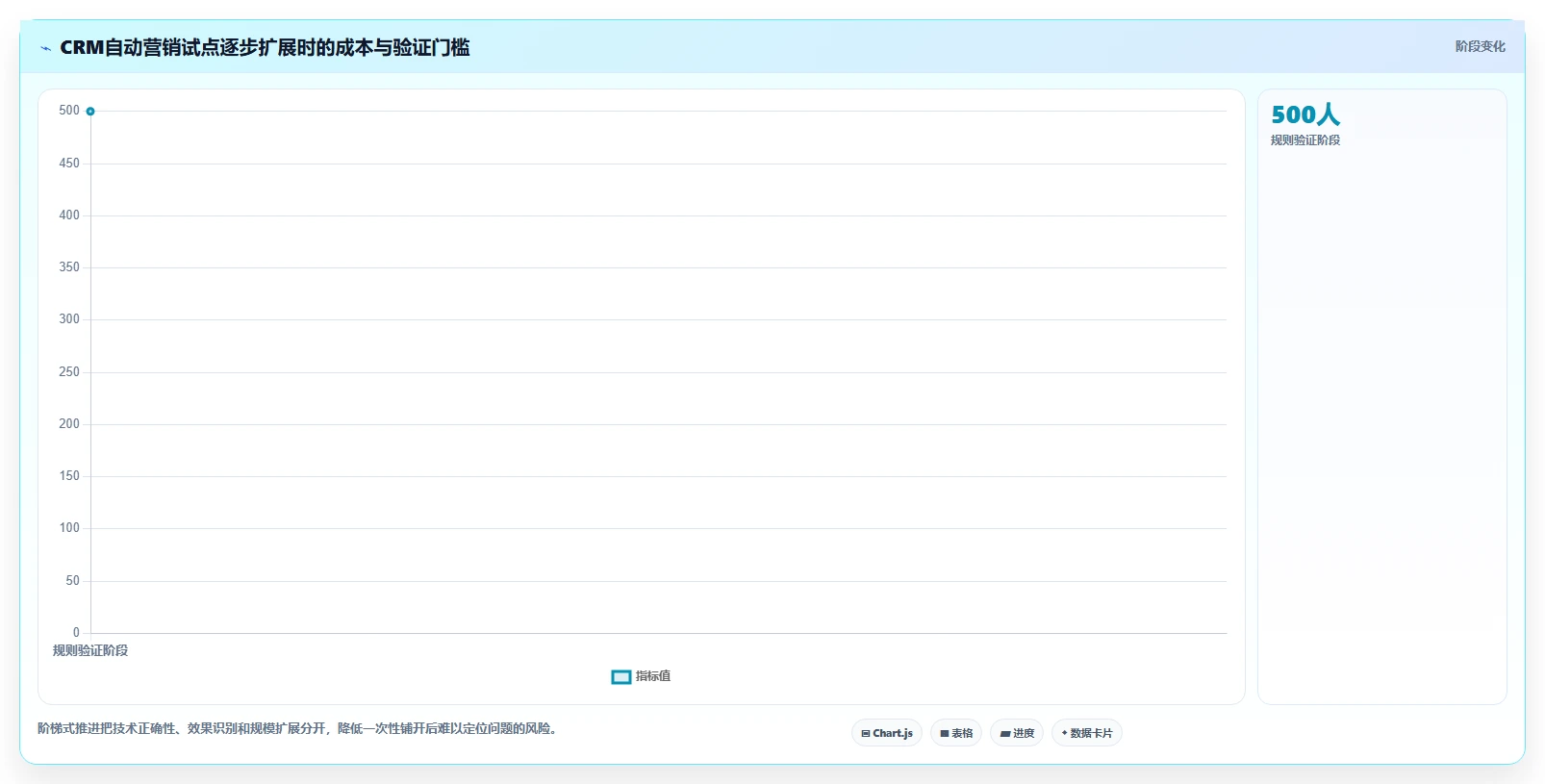Click the data point at 500

pyautogui.click(x=90, y=112)
